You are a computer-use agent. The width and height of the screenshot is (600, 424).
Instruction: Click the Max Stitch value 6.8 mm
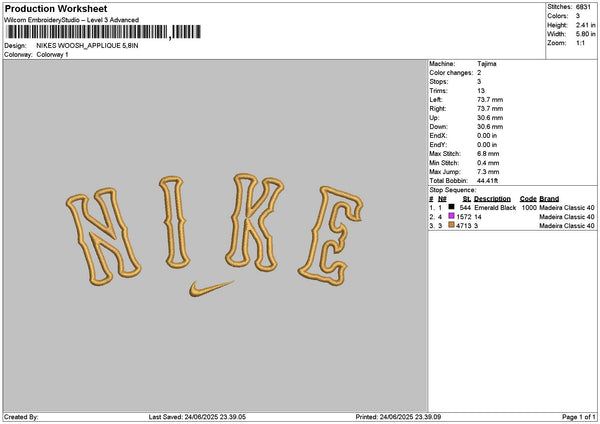click(488, 154)
